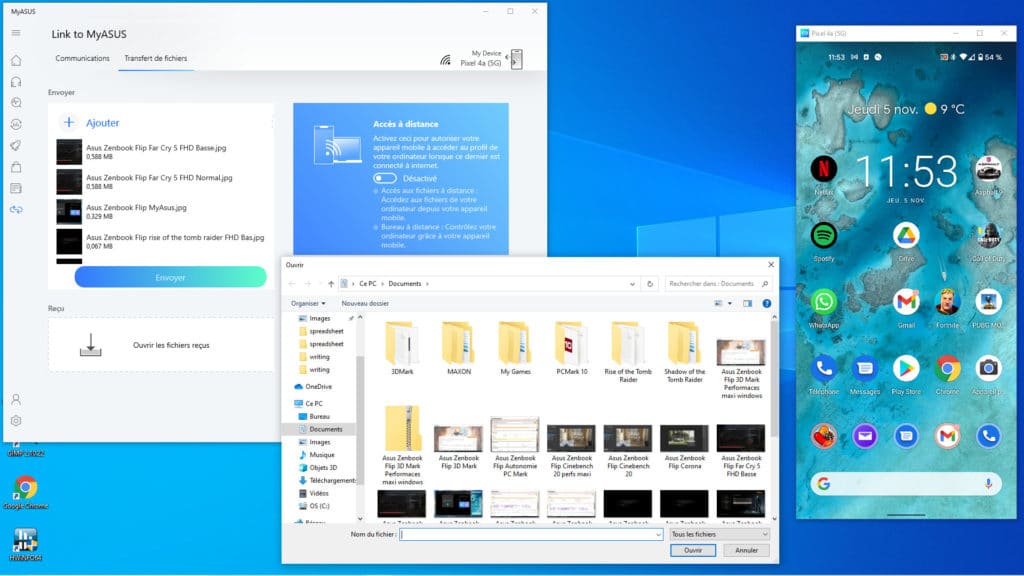Open the Tous les fichiers file type dropdown
The height and width of the screenshot is (576, 1024).
coord(719,534)
